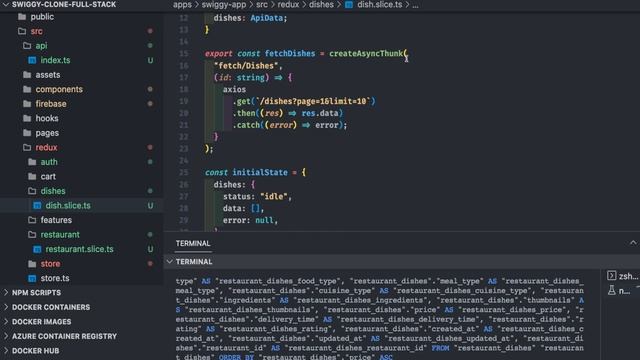The image size is (640, 360).
Task: Click the TypeScript icon beside restaurant.slice.ts
Action: (x=37, y=249)
